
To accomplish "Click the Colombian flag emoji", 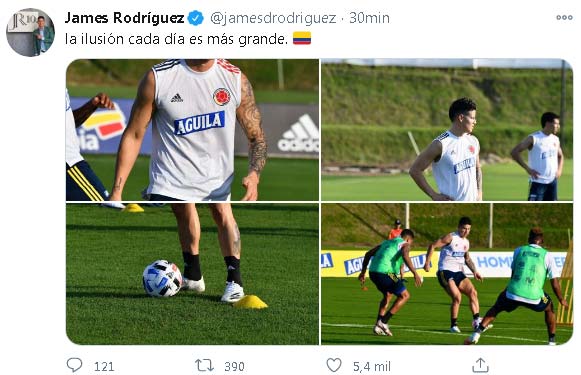I will pyautogui.click(x=302, y=38).
